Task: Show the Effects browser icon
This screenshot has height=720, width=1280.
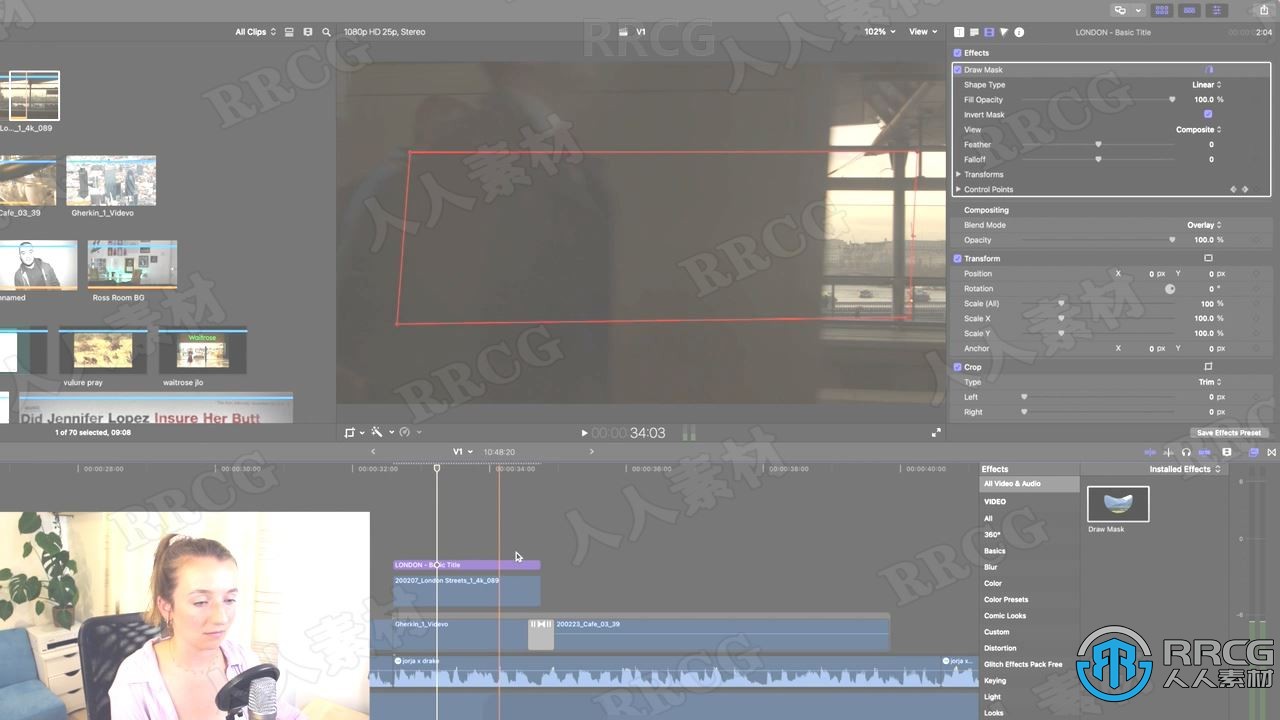Action: coord(1253,452)
